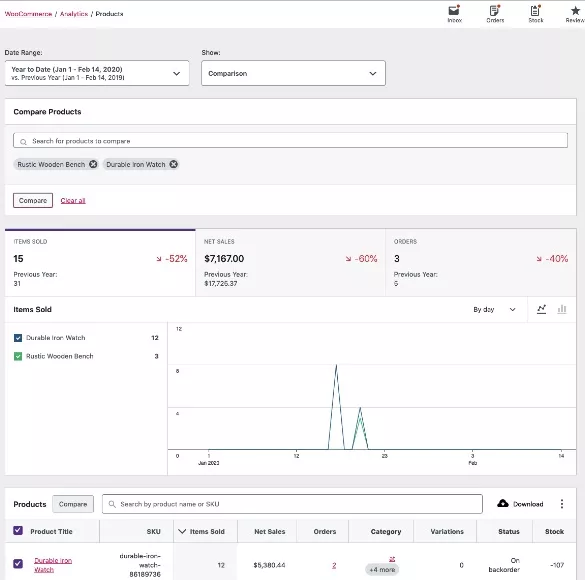Open the Date Range dropdown
585x580 pixels.
97,73
